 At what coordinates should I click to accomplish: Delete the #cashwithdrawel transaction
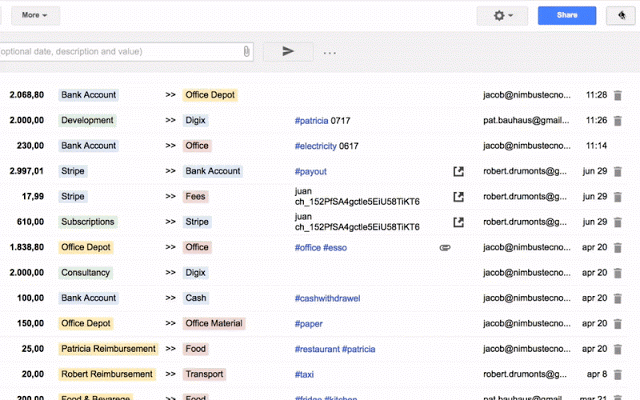click(617, 298)
